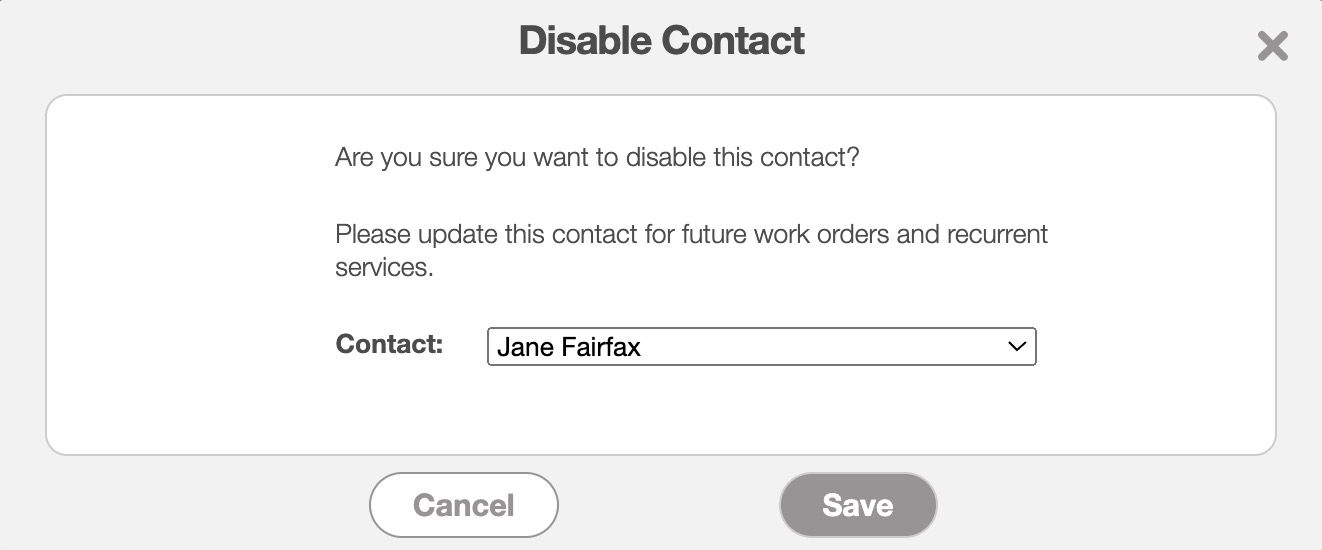Click the Jane Fairfax text in selector
This screenshot has width=1322, height=550.
coord(568,348)
